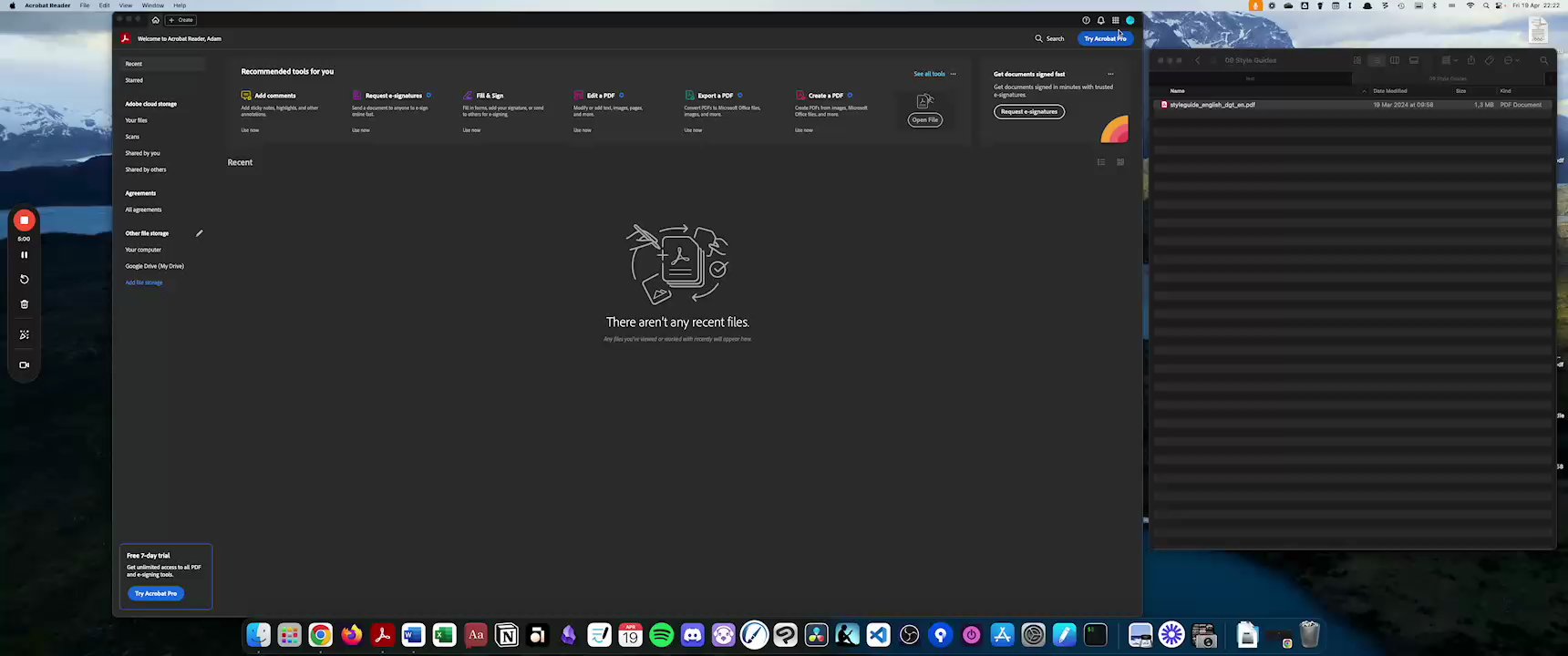Open the Edit menu
This screenshot has width=1568, height=656.
105,5
